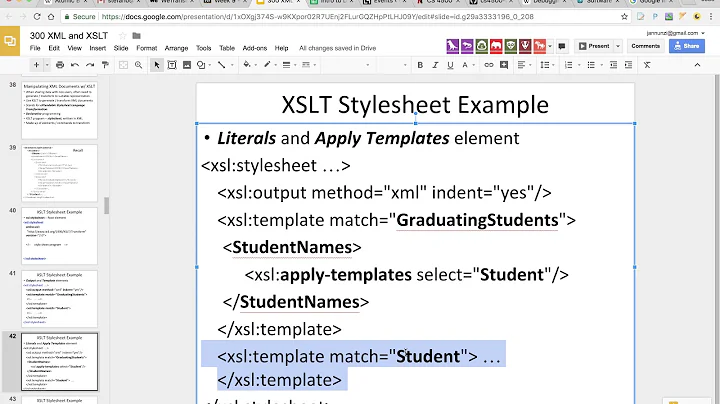The width and height of the screenshot is (720, 404).
Task: Click the red elephant collaborator avatar
Action: (x=496, y=46)
